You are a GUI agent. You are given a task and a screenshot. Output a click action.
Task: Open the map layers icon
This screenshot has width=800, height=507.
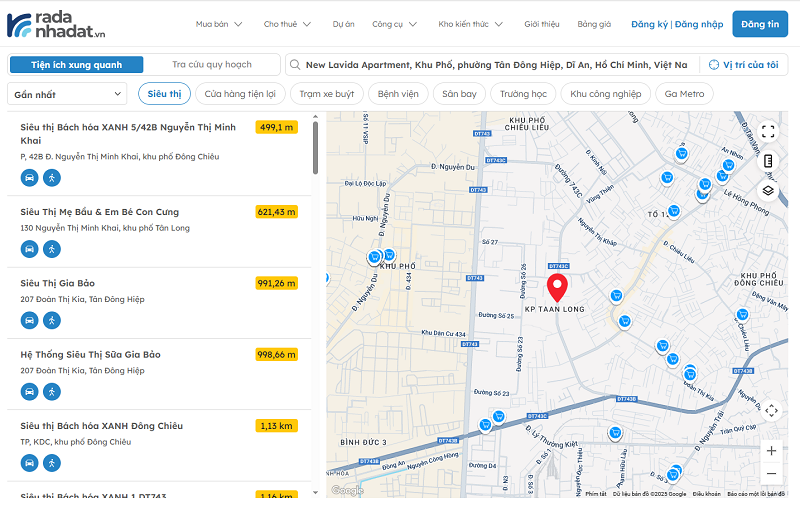[768, 190]
